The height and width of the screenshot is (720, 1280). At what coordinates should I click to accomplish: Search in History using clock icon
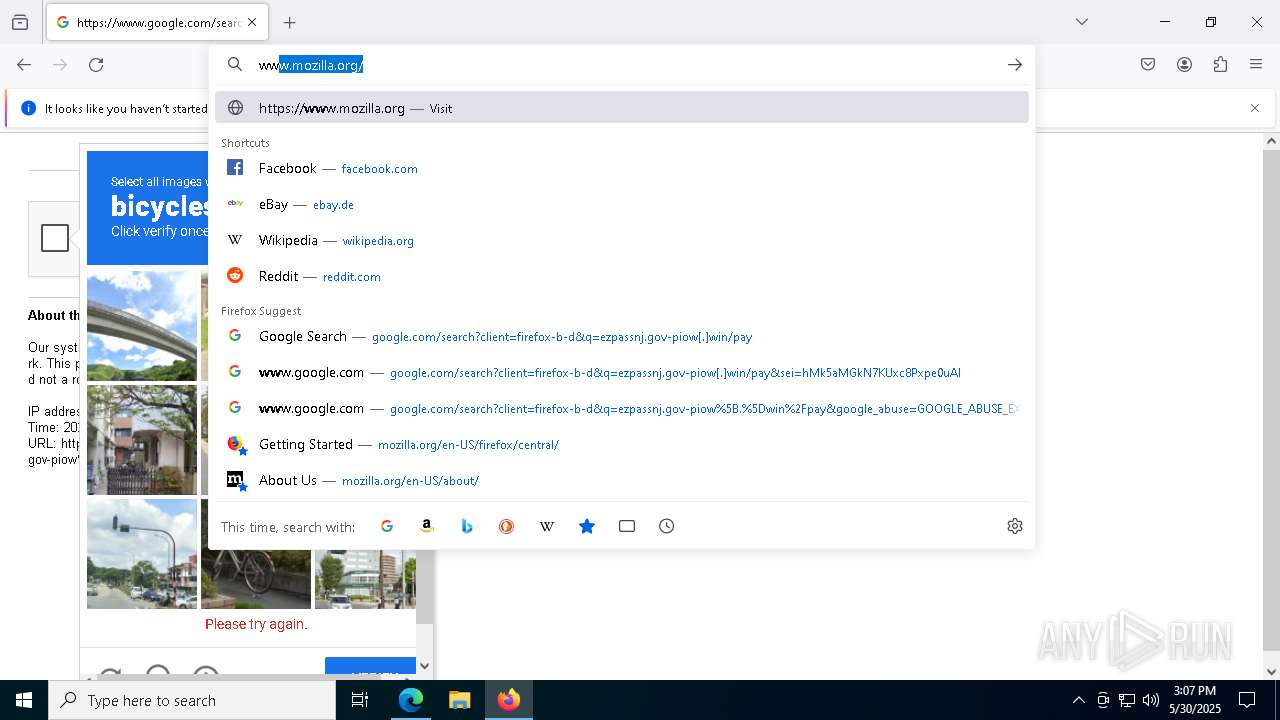[667, 526]
